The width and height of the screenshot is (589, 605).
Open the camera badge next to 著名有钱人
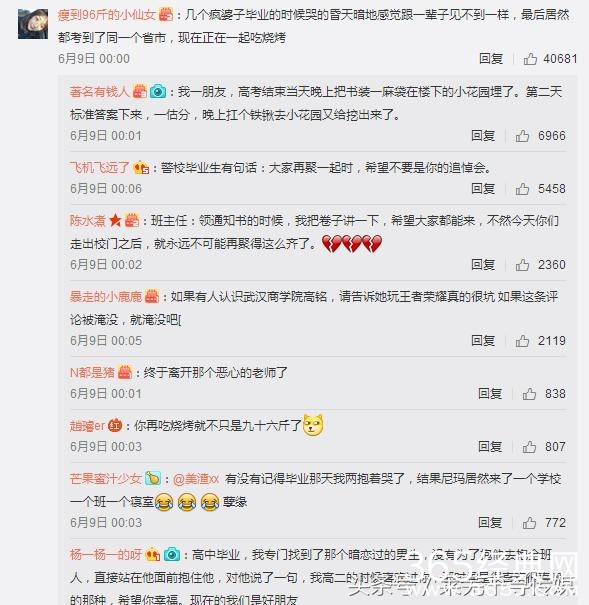click(x=158, y=91)
